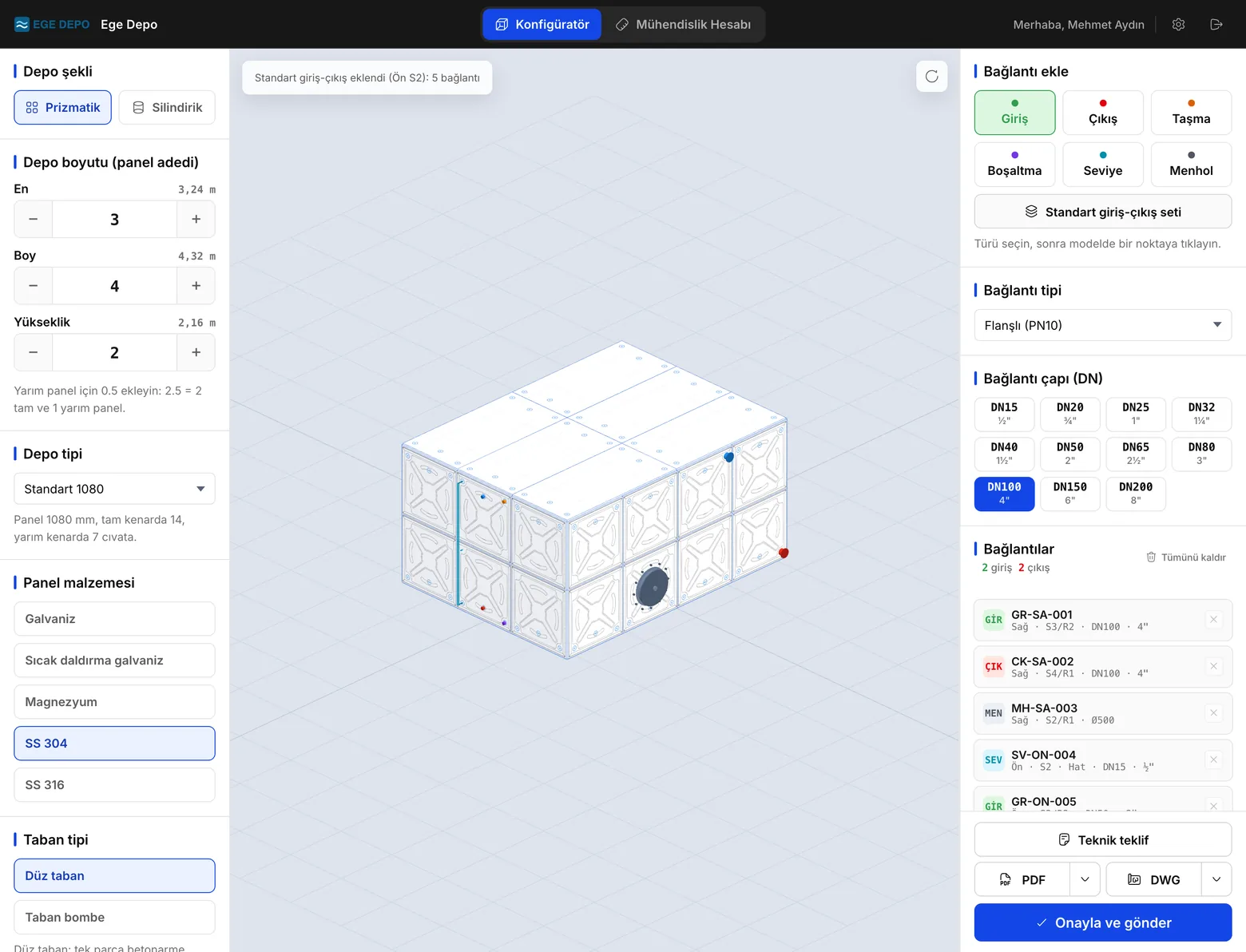Screen dimensions: 1246x952
Task: Remove the MH-SA-003 connection
Action: pyautogui.click(x=1213, y=713)
